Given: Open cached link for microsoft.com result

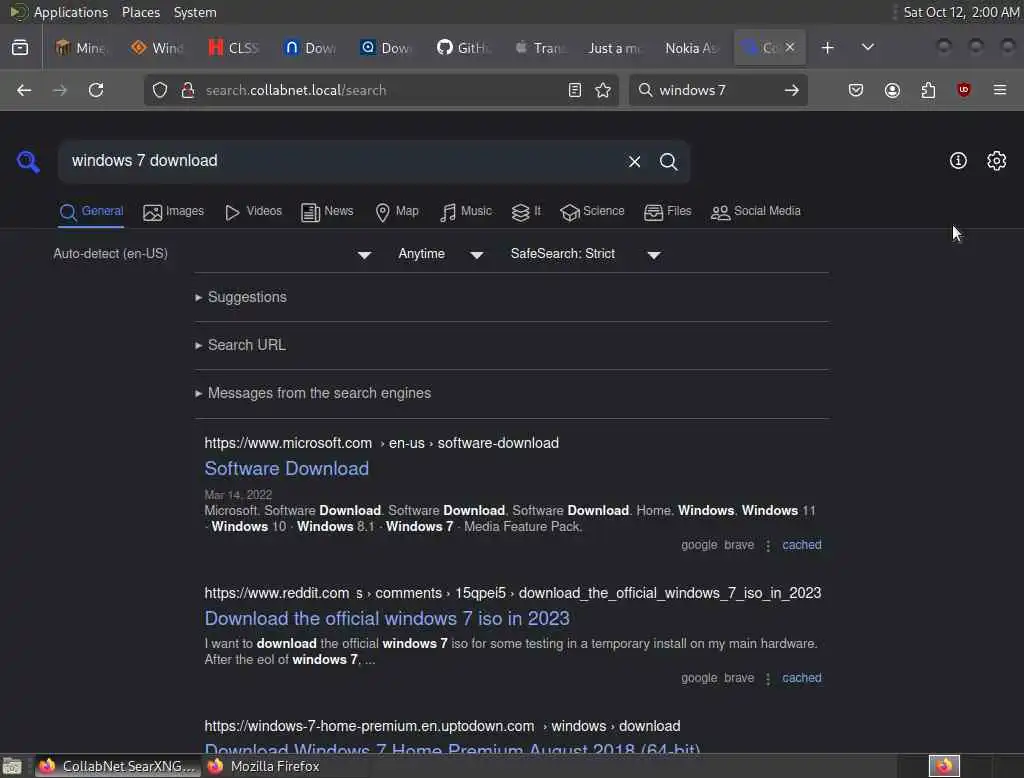Looking at the screenshot, I should pyautogui.click(x=802, y=545).
